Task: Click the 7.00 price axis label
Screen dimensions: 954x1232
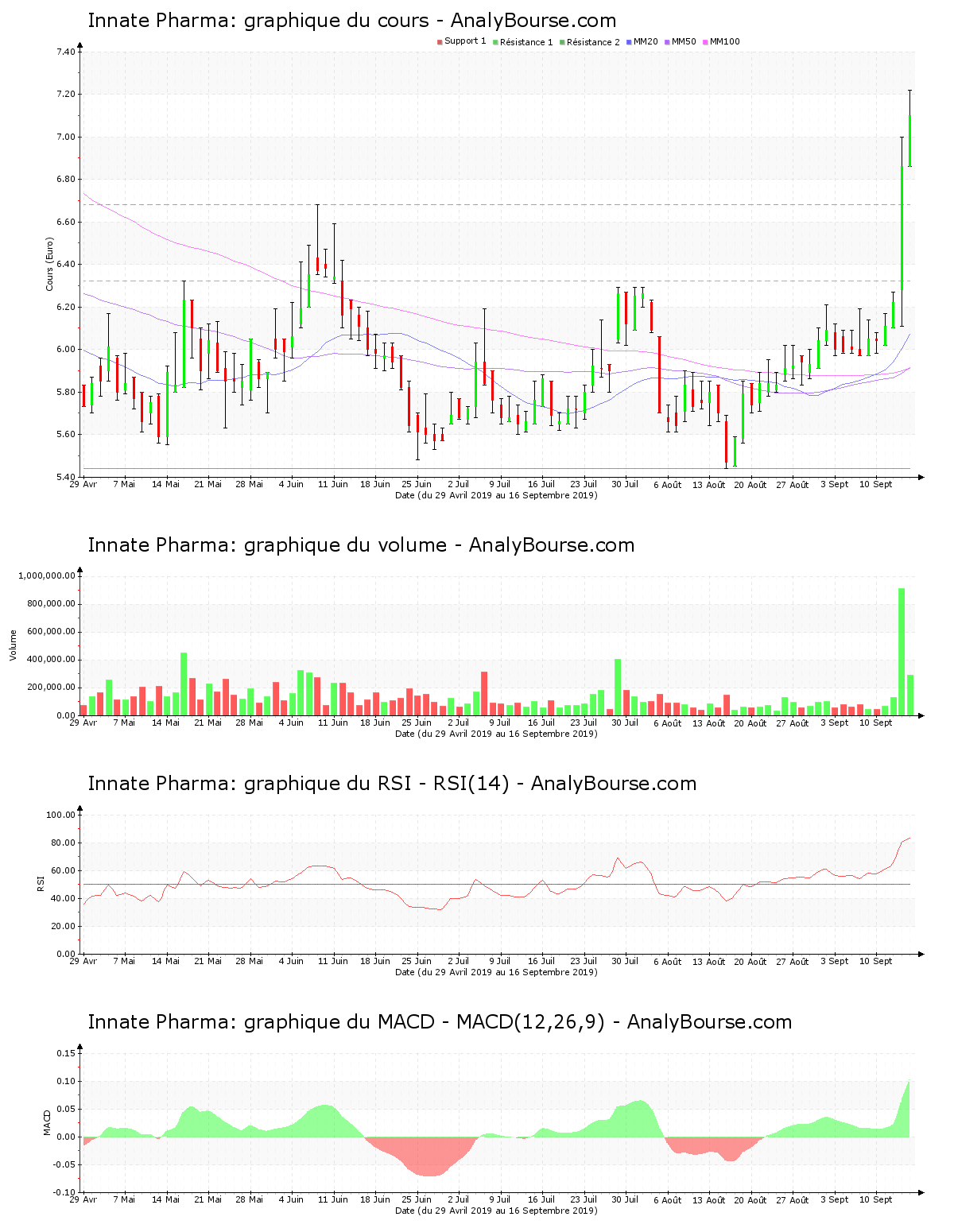Action: (x=66, y=138)
